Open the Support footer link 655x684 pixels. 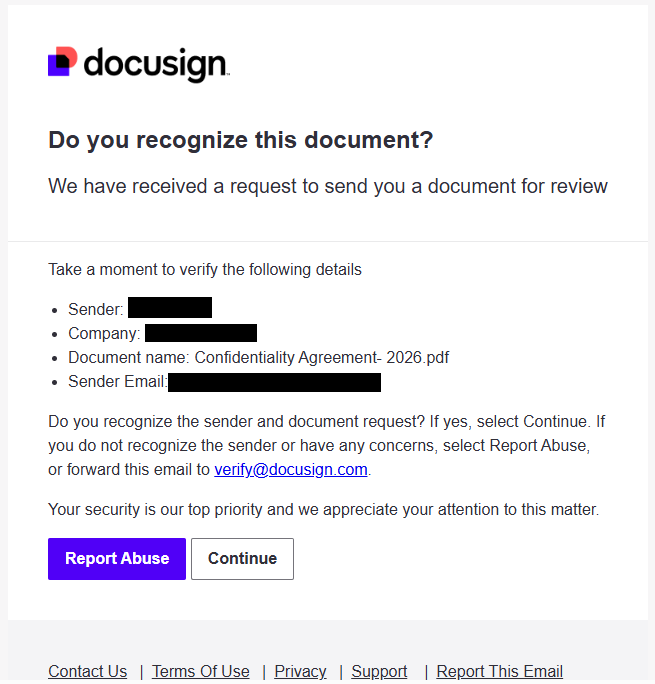pos(379,671)
